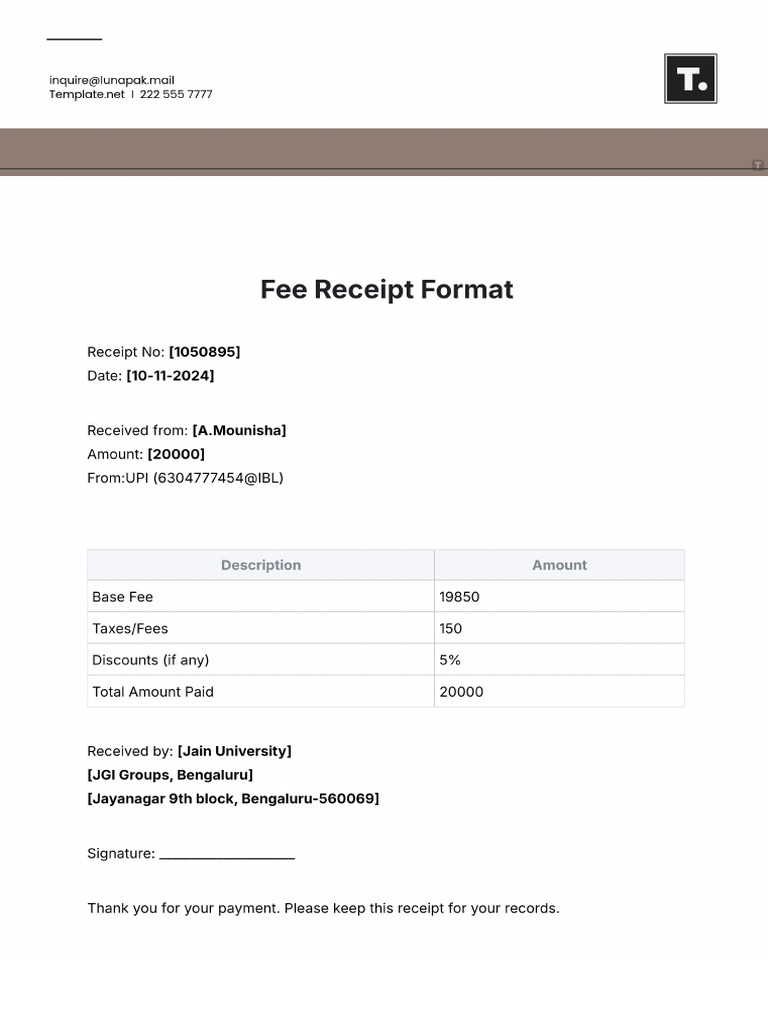Click the date value [10-11-2024]
The height and width of the screenshot is (1024, 768).
tap(170, 376)
